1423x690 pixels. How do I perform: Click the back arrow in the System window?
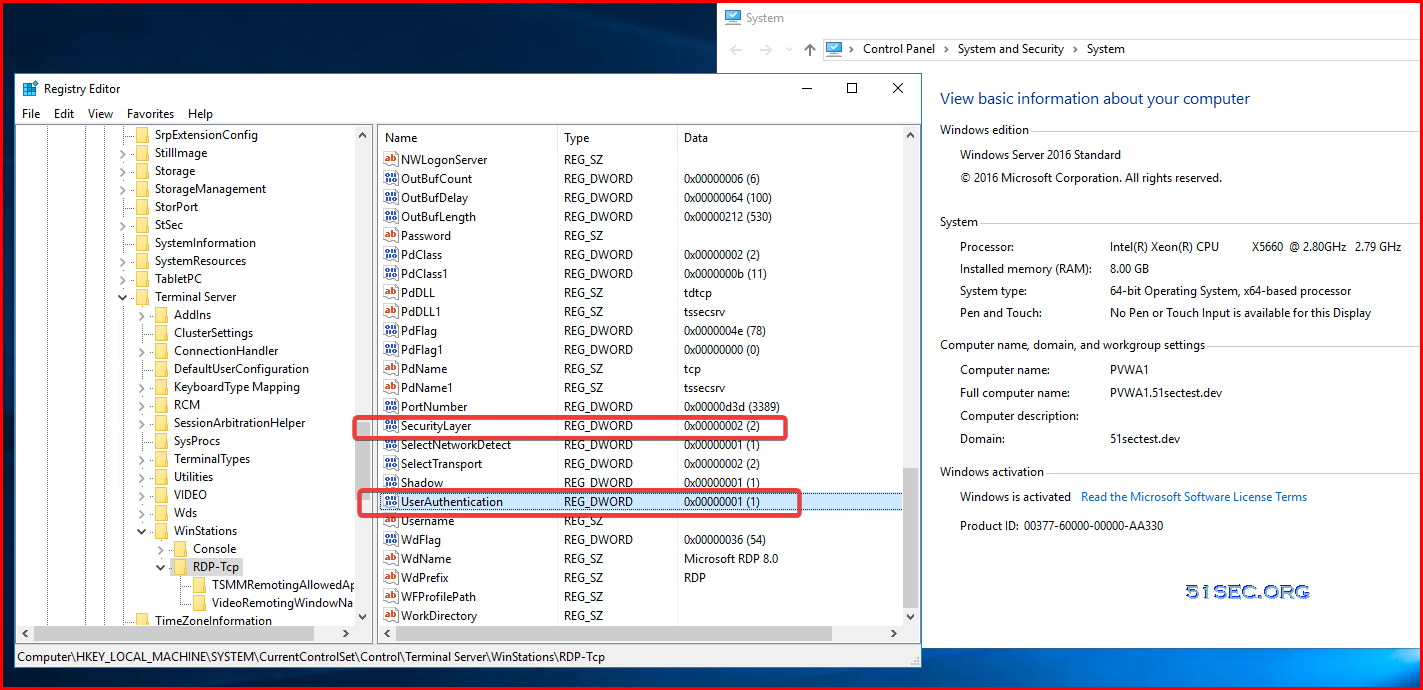737,49
